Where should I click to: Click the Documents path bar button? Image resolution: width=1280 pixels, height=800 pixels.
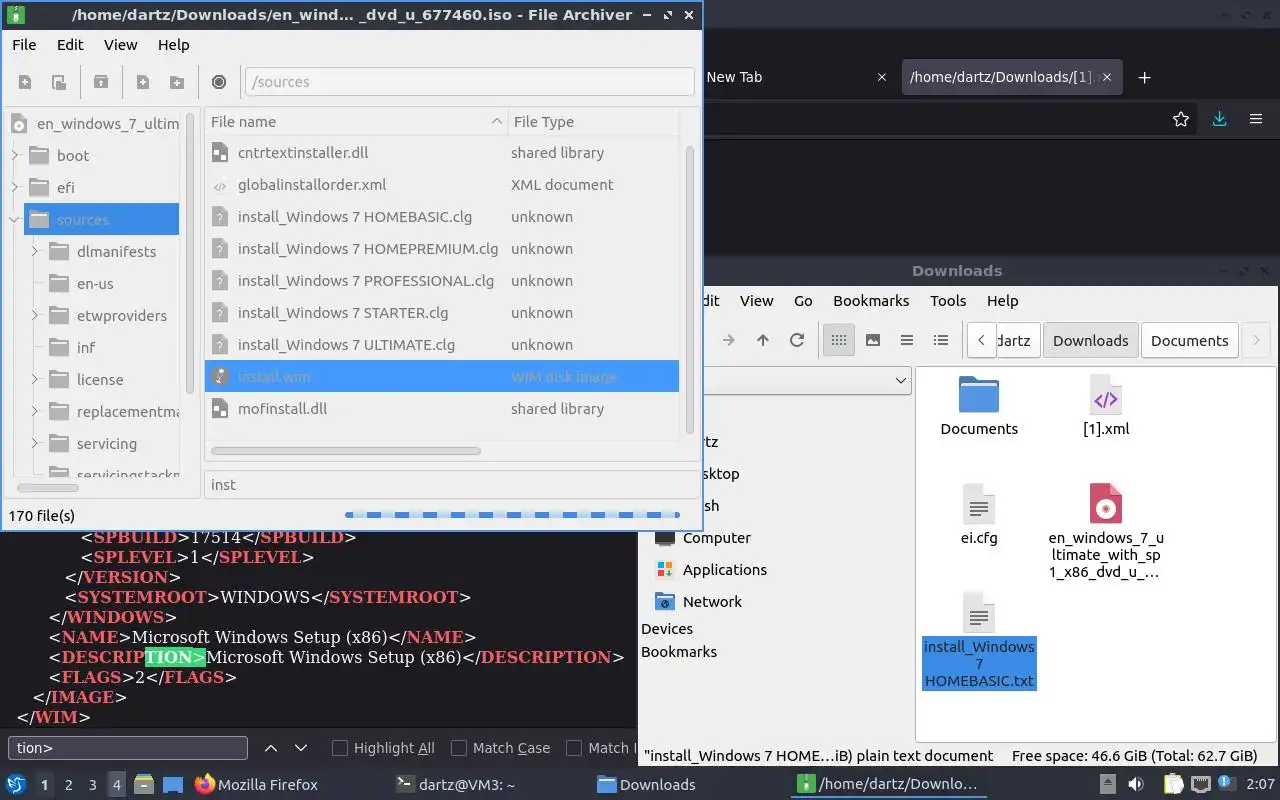[x=1189, y=340]
